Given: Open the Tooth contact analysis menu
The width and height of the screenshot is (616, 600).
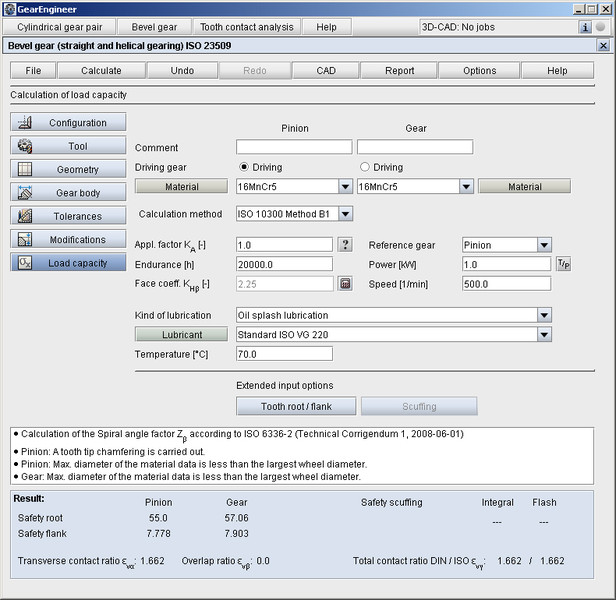Looking at the screenshot, I should 246,27.
